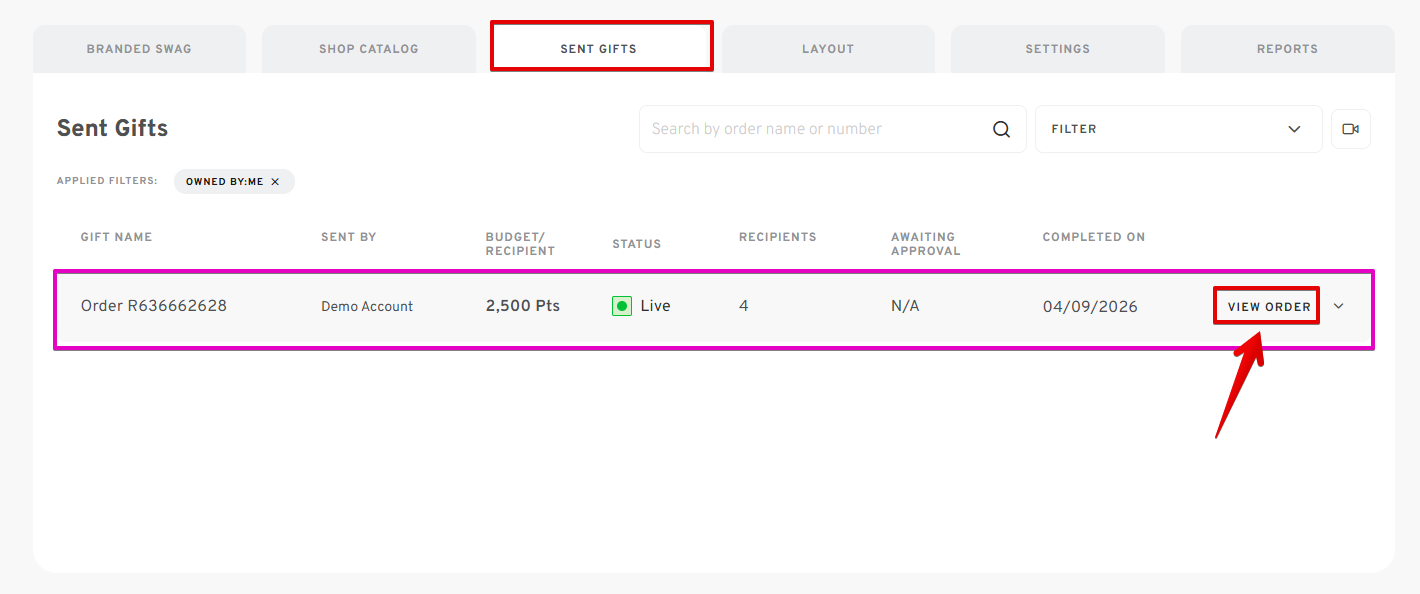Expand the order row chevron
1420x594 pixels.
point(1339,306)
